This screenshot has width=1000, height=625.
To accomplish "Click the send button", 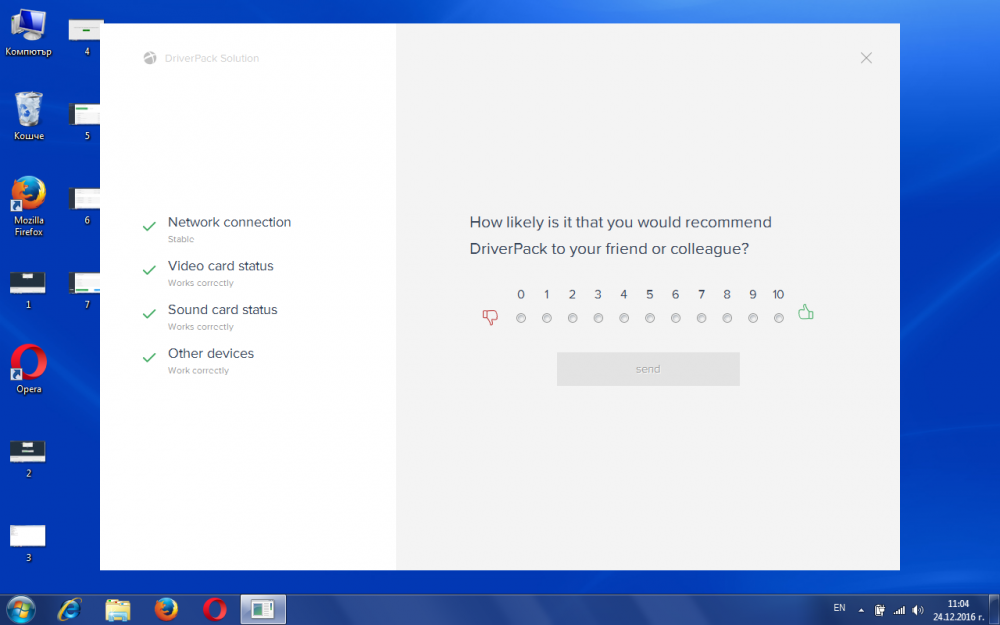I will [648, 369].
